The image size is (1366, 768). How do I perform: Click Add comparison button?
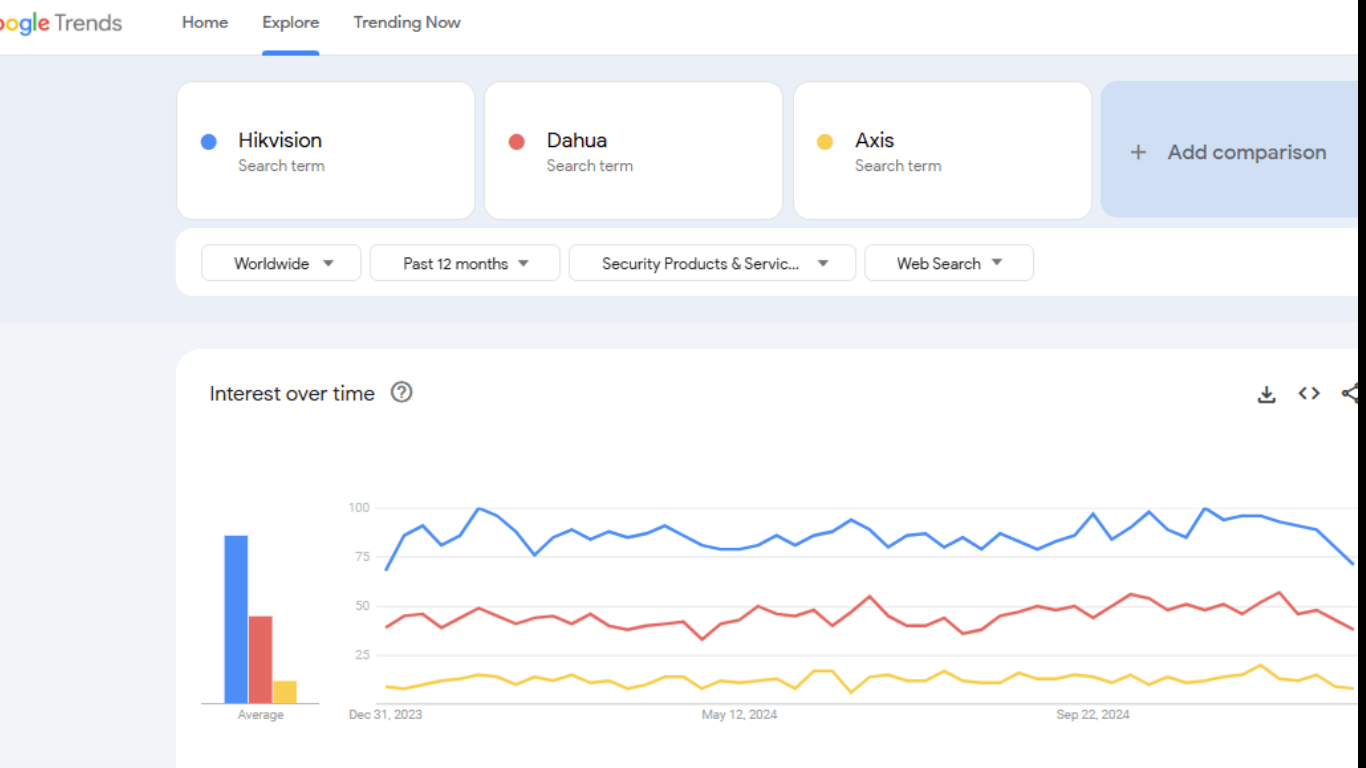1230,150
